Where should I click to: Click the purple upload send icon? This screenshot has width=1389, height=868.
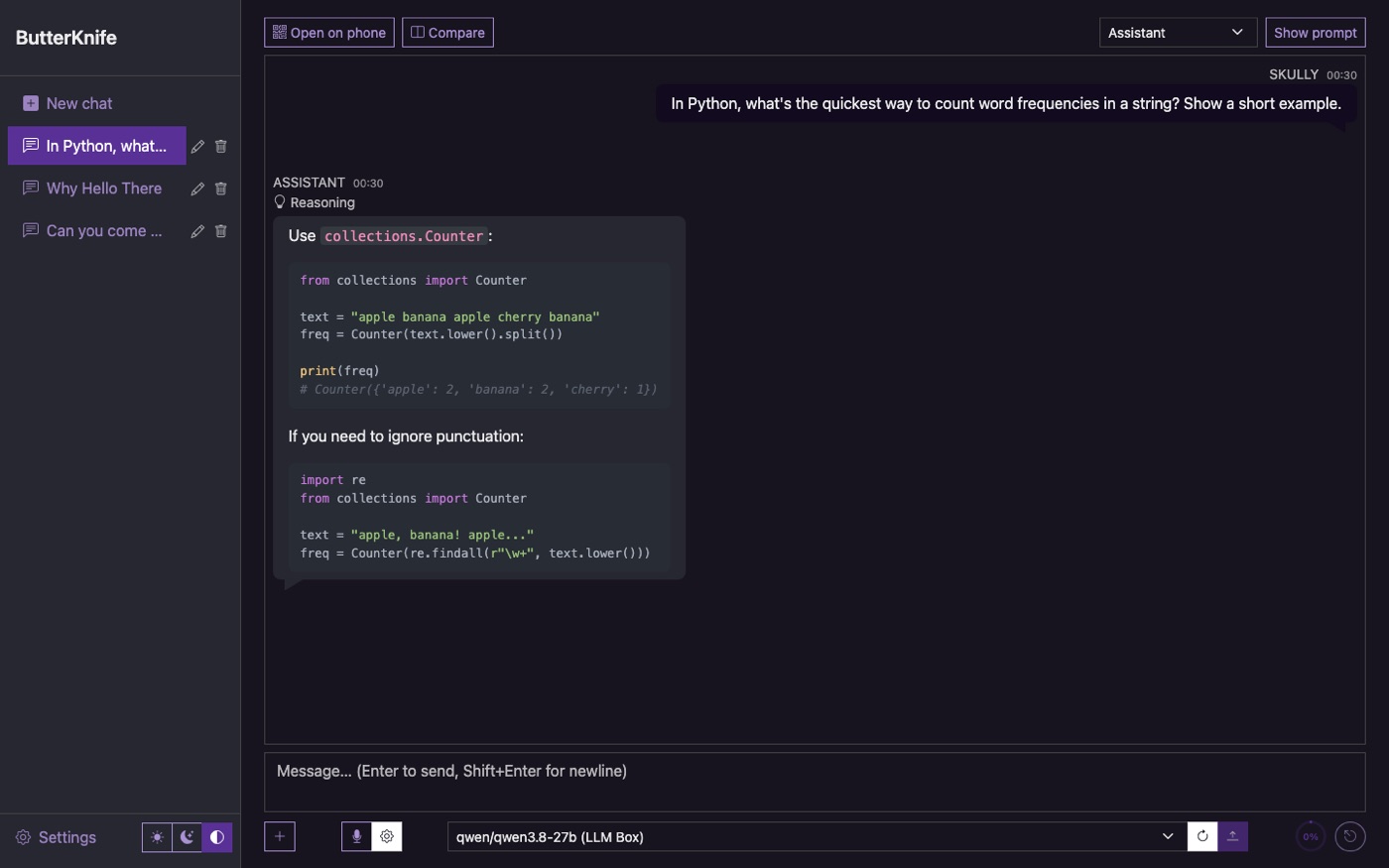1232,836
